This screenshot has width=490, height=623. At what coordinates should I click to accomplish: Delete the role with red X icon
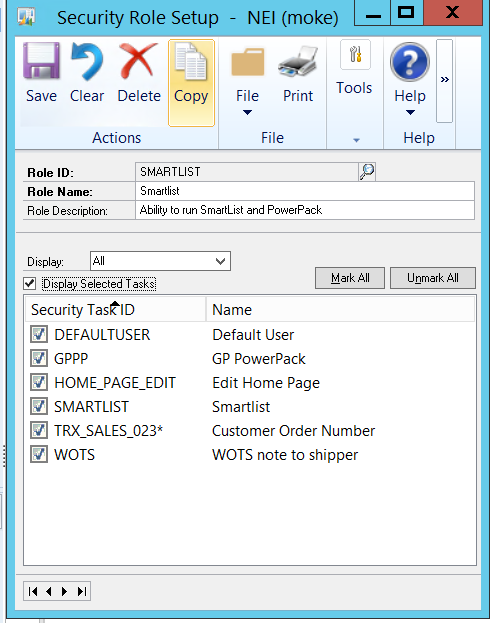pyautogui.click(x=139, y=60)
